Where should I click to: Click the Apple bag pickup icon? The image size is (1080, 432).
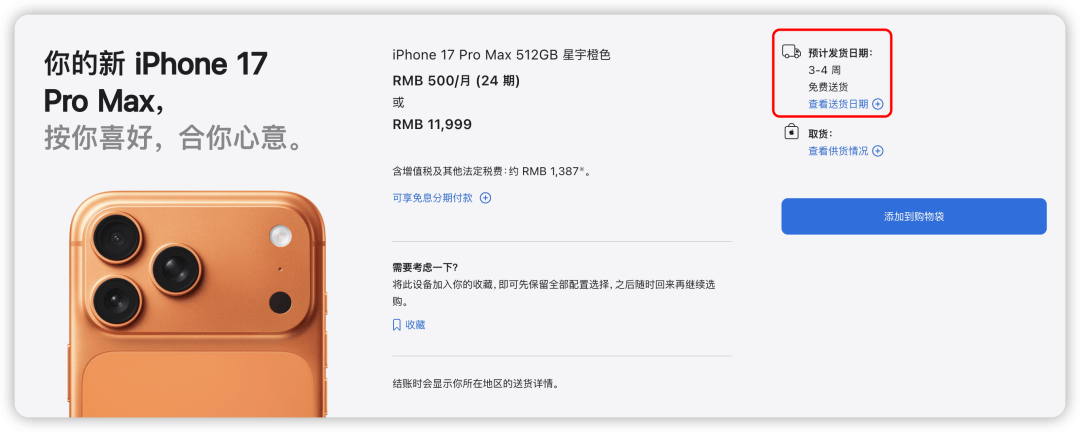point(791,132)
